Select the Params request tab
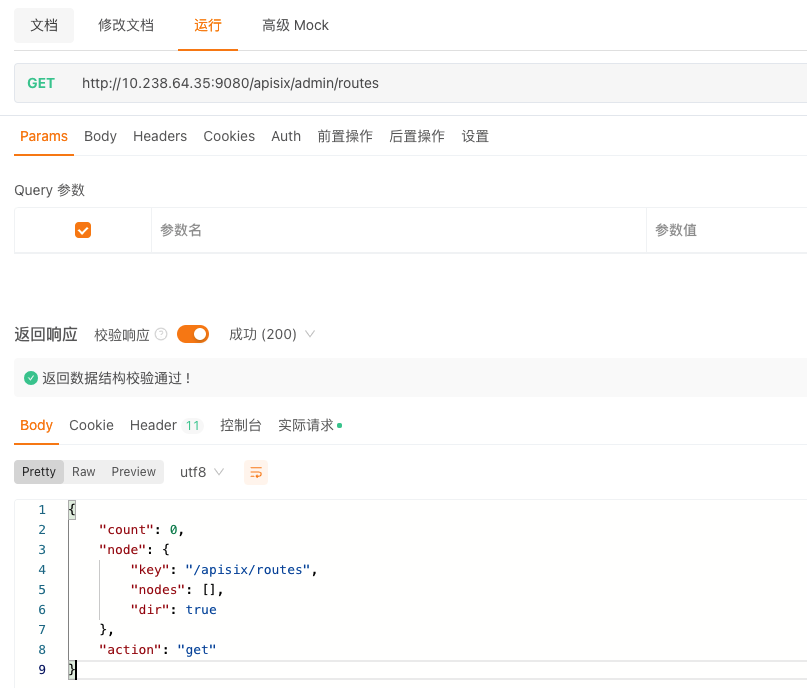 pos(44,136)
